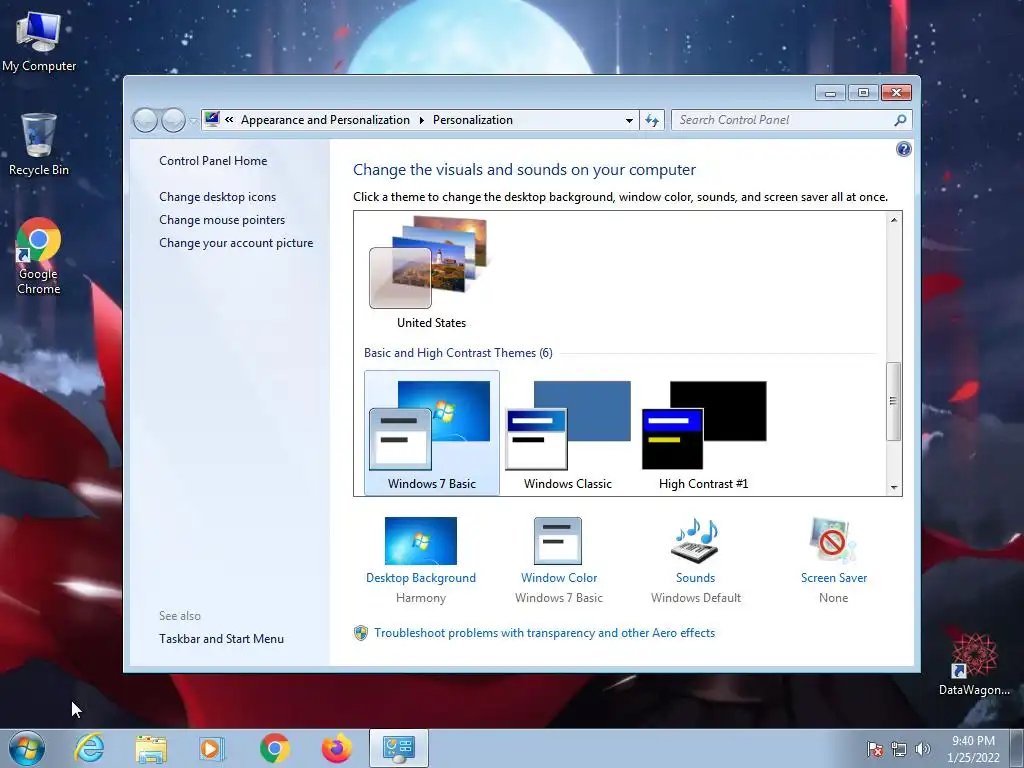1024x768 pixels.
Task: Open Change desktop icons link
Action: point(217,197)
